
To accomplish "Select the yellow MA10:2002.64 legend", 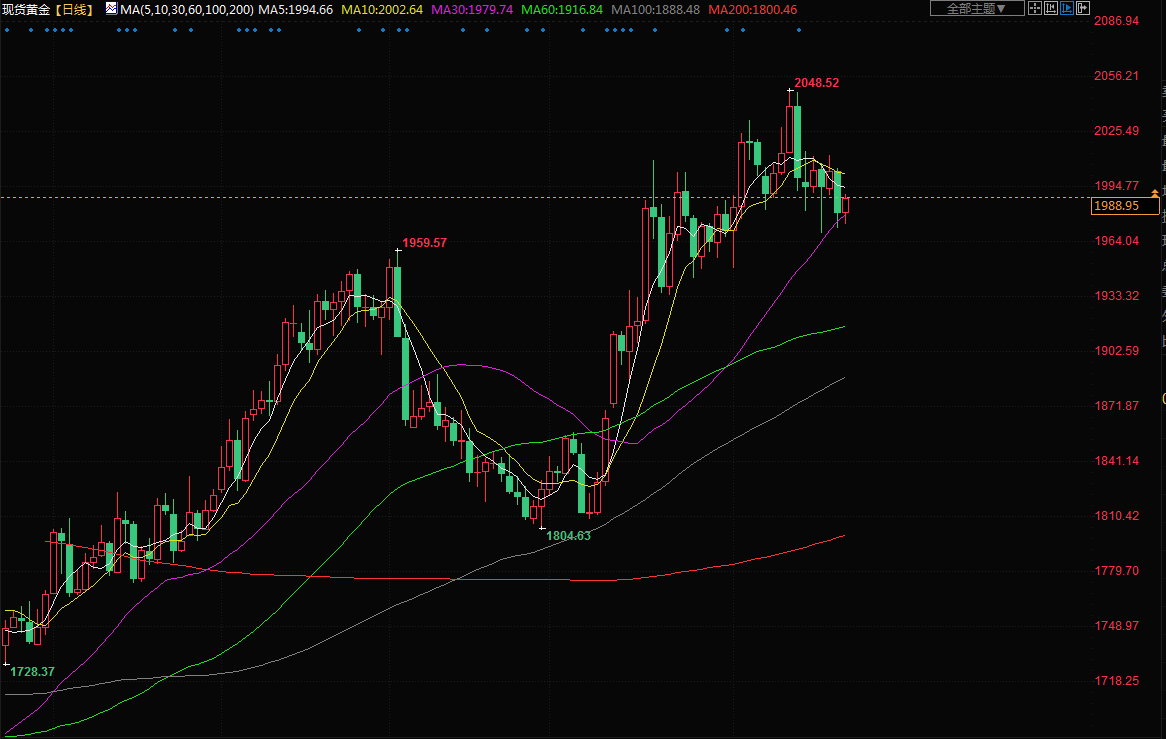I will [x=382, y=9].
